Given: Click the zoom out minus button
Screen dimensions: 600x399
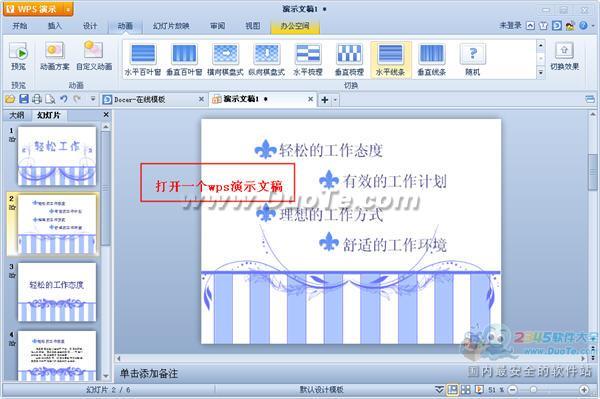Looking at the screenshot, I should click(513, 390).
